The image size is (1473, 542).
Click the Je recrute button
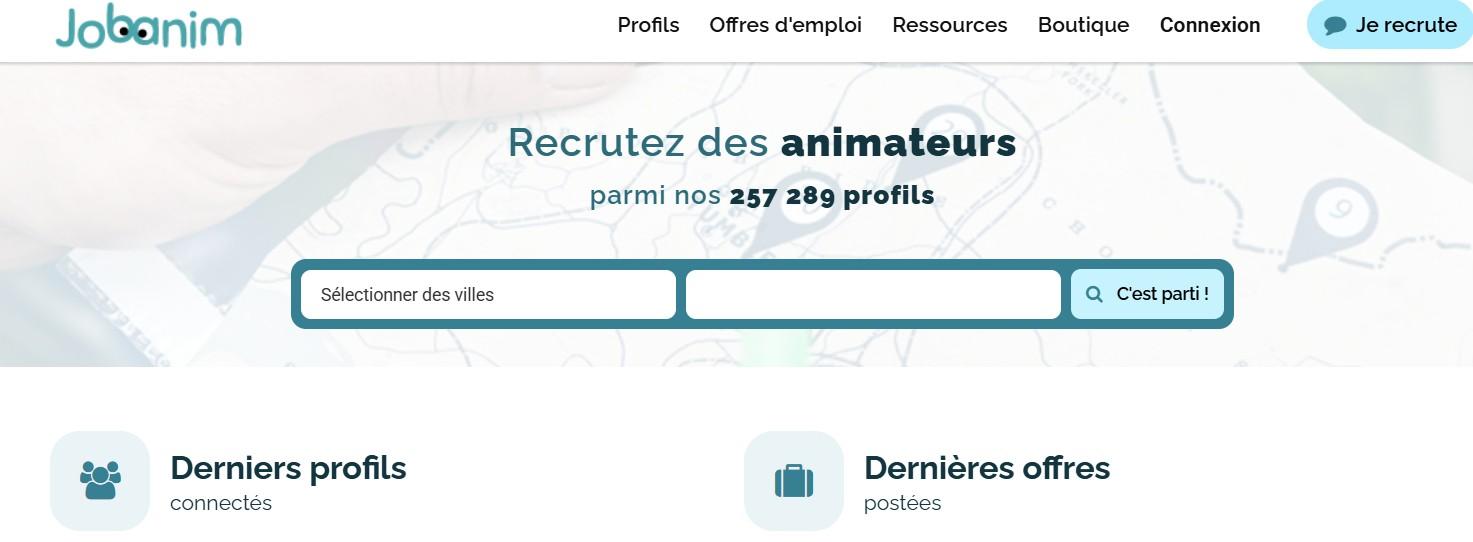[x=1390, y=25]
